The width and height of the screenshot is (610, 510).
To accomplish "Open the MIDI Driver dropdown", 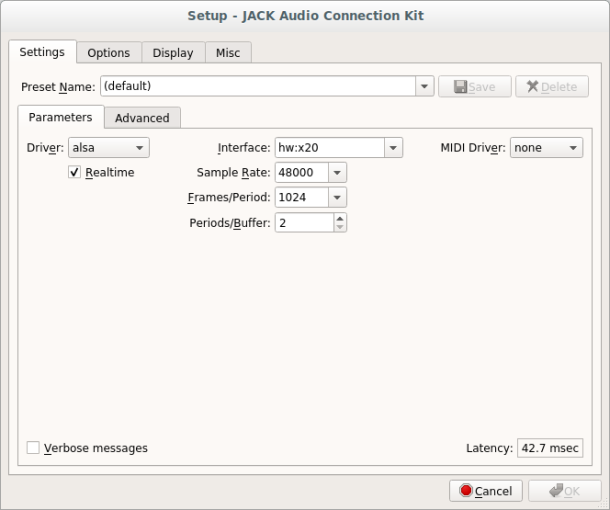I will click(546, 148).
